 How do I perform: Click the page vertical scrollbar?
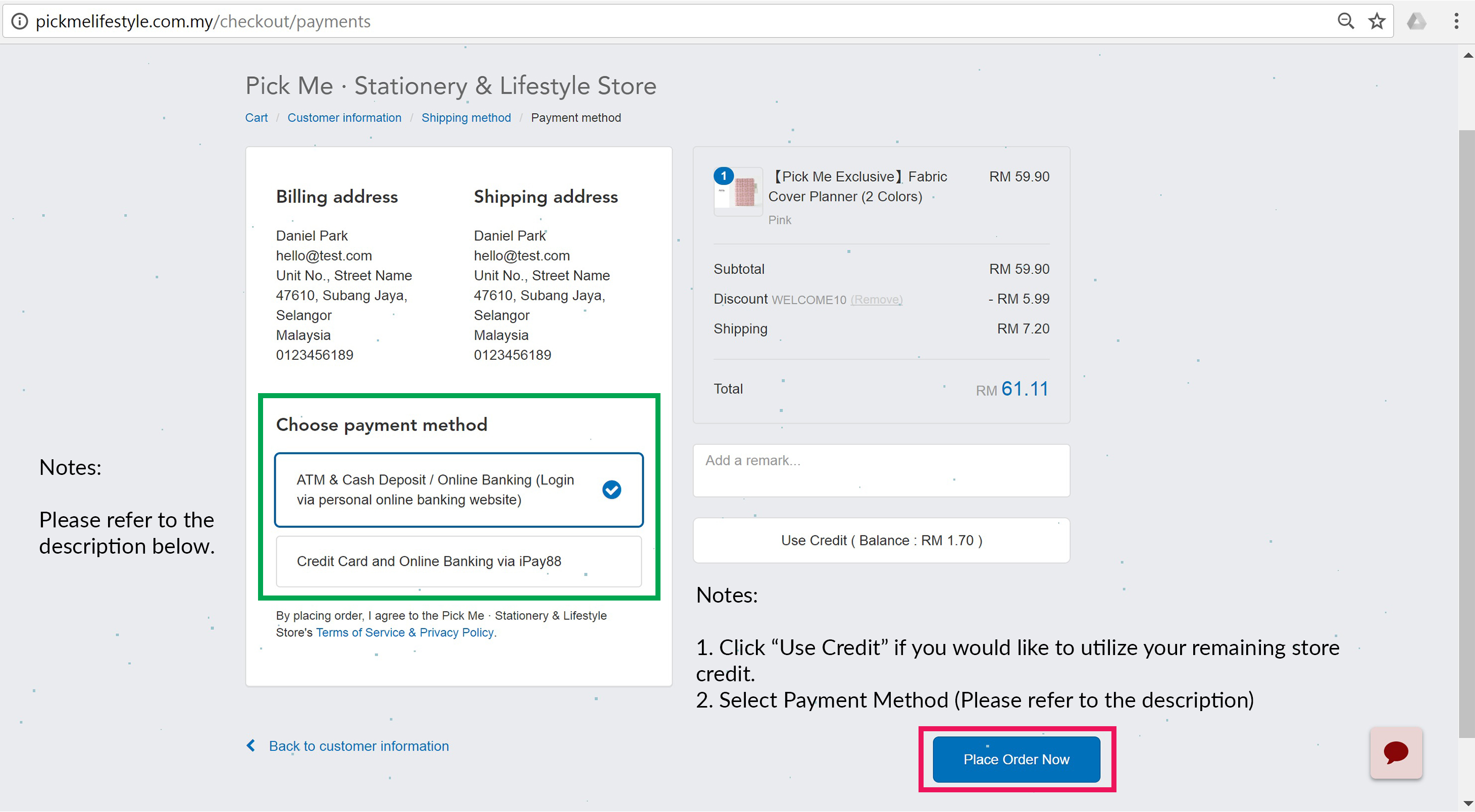pyautogui.click(x=1467, y=433)
